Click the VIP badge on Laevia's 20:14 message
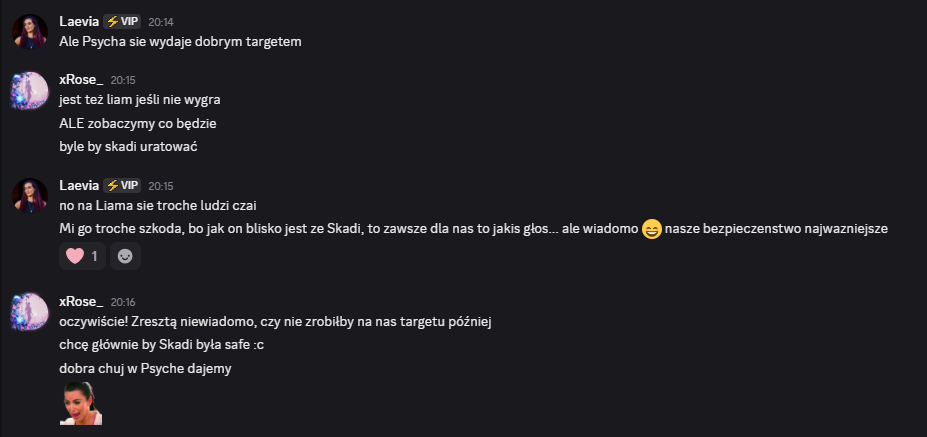927x437 pixels. (122, 21)
